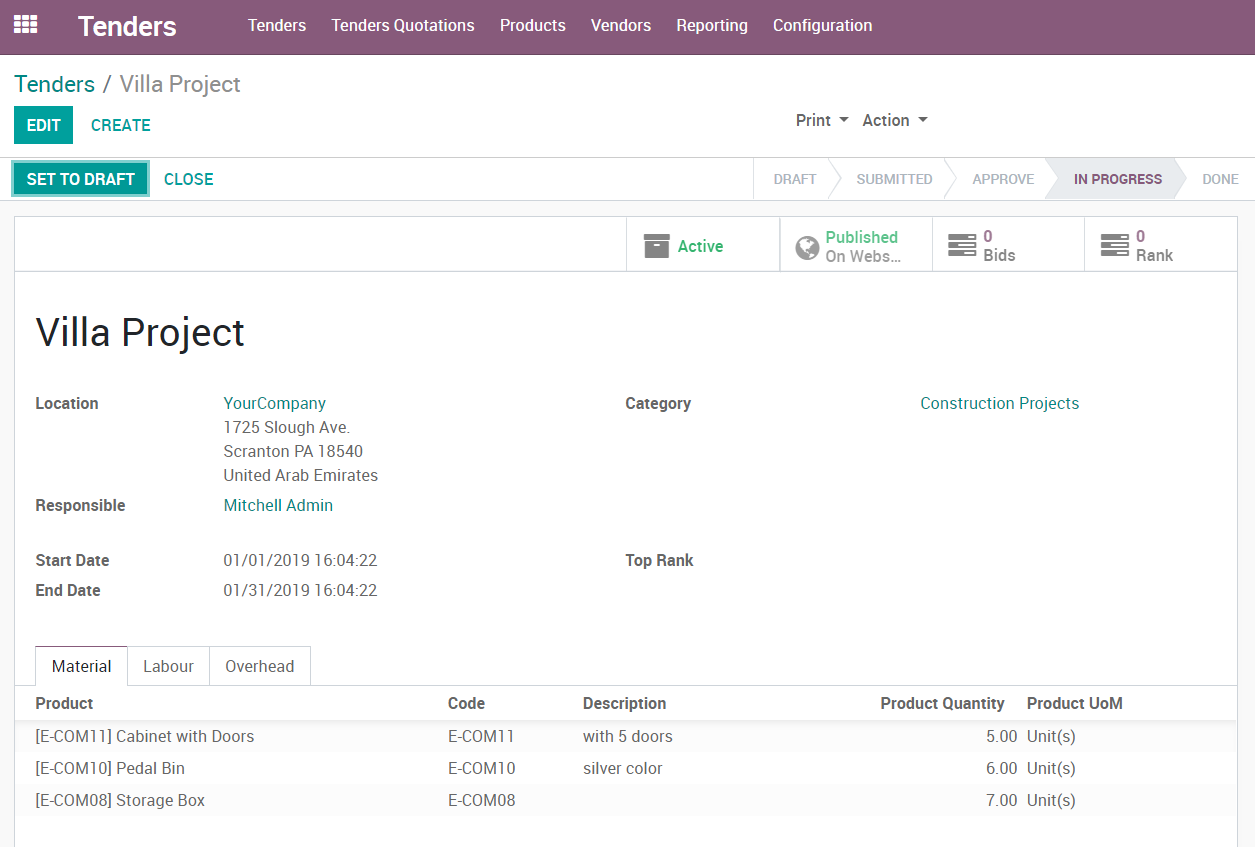Click the Set to Draft button

tap(80, 179)
